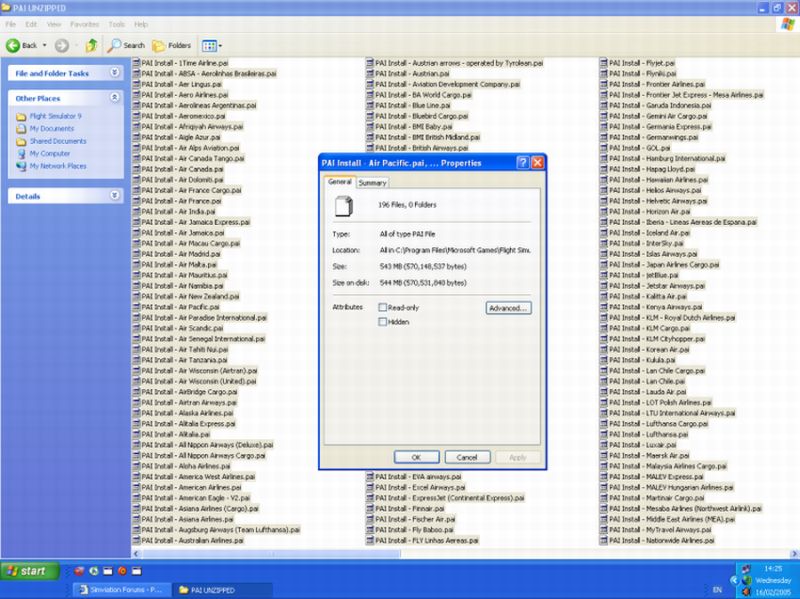Open Search from the toolbar
Image resolution: width=800 pixels, height=599 pixels.
pyautogui.click(x=127, y=45)
